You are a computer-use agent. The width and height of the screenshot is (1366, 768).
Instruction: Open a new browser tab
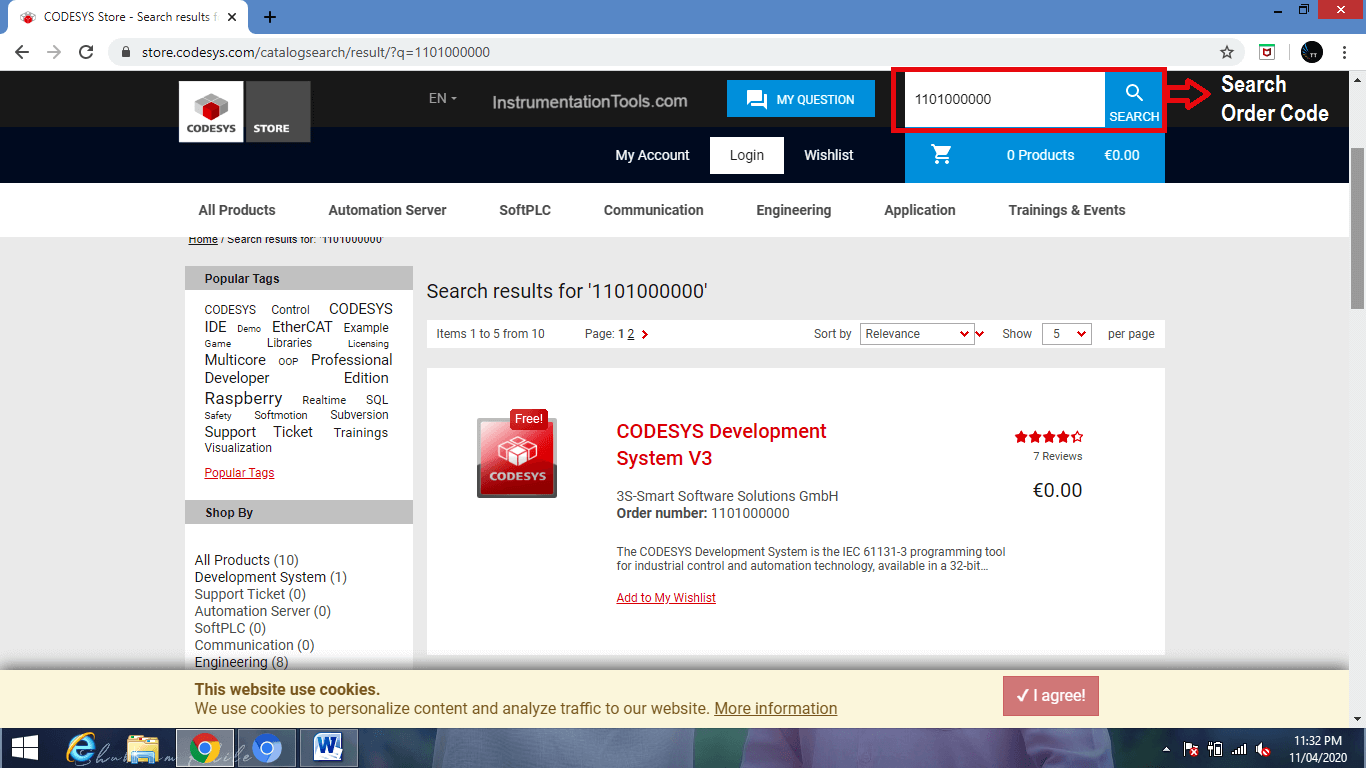pyautogui.click(x=270, y=17)
